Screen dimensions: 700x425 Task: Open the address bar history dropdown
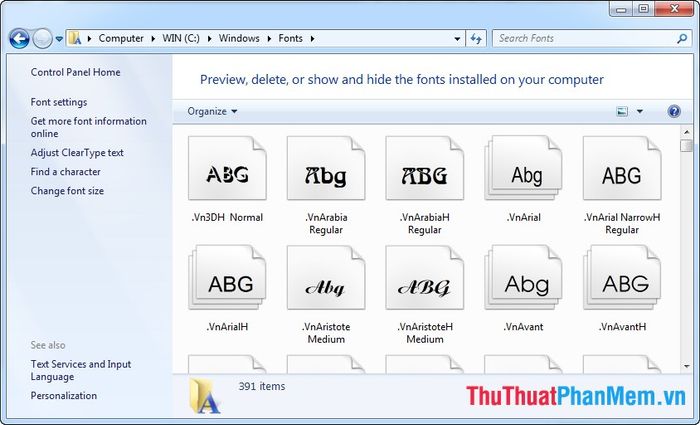457,39
